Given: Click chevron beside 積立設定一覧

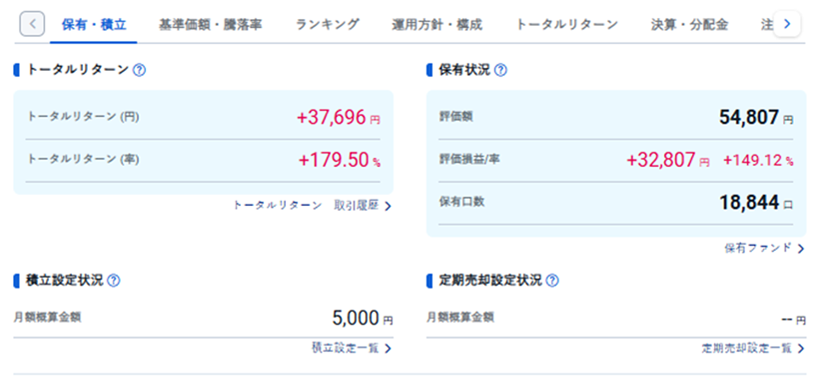Looking at the screenshot, I should (x=388, y=349).
